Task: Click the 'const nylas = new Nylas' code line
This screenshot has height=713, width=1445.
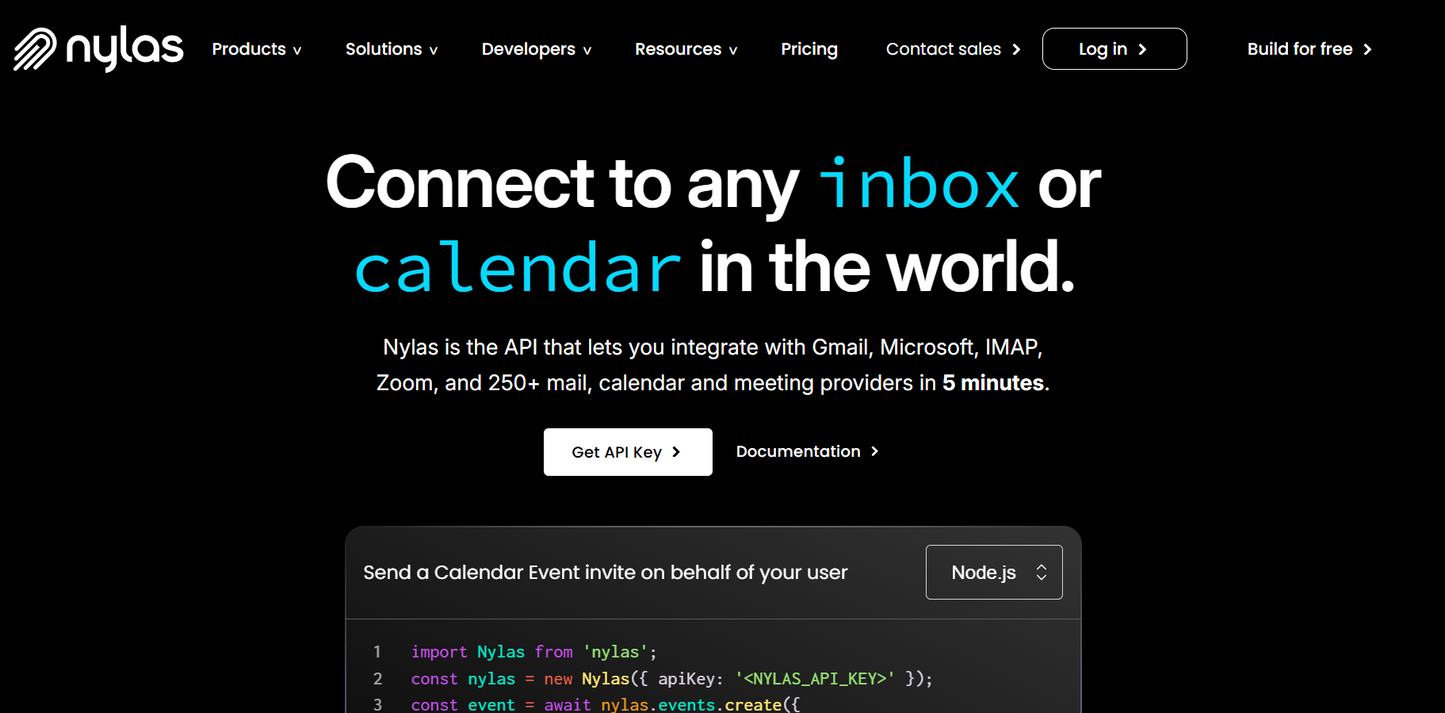Action: (671, 679)
